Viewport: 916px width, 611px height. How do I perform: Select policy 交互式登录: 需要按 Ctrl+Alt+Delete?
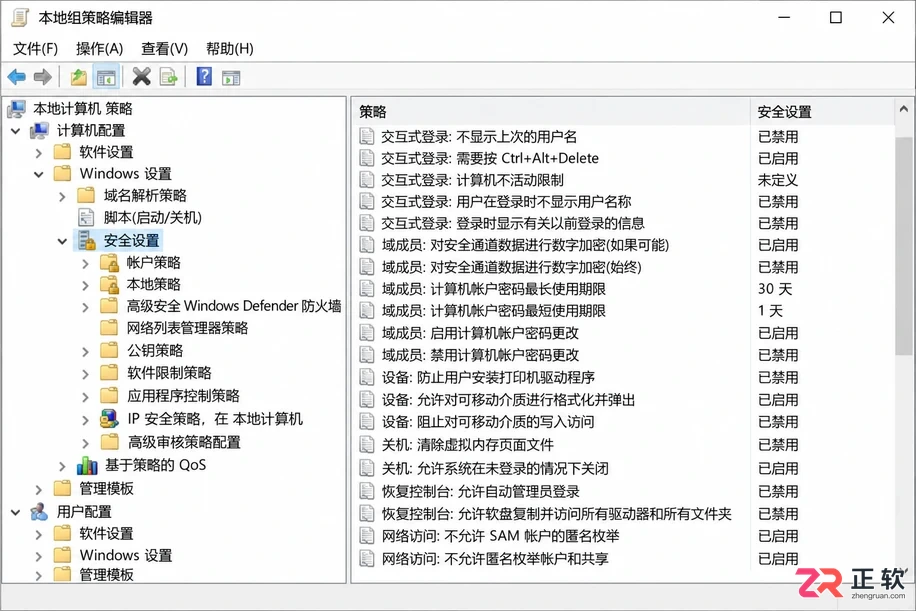click(490, 158)
